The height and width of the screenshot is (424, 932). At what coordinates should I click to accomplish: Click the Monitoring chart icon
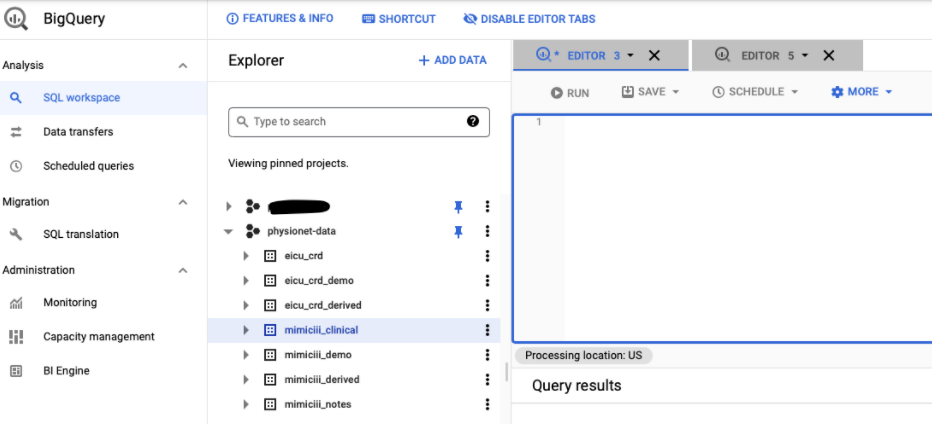pyautogui.click(x=16, y=303)
